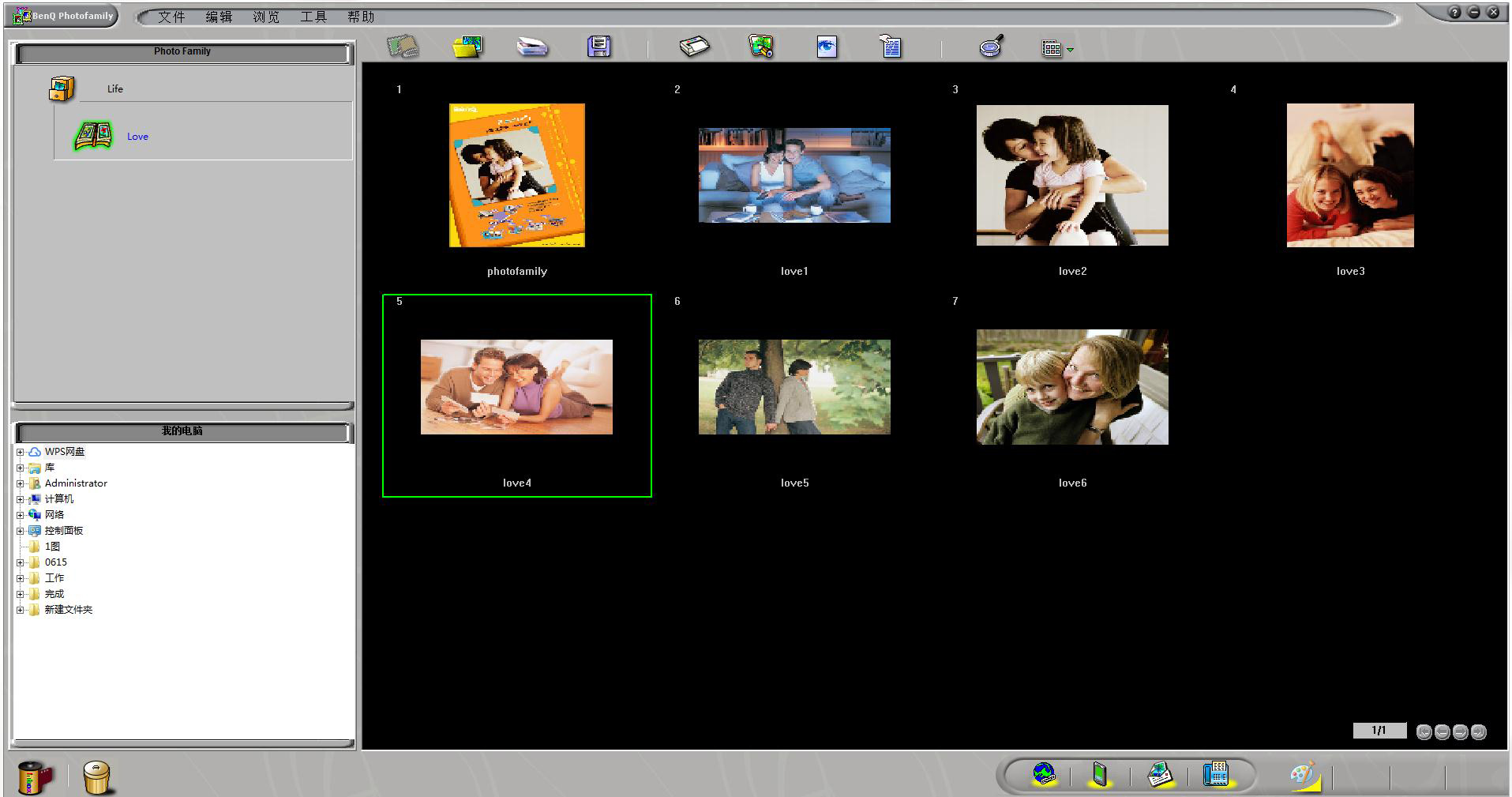1512x797 pixels.
Task: Open the 帮助 menu
Action: click(361, 17)
